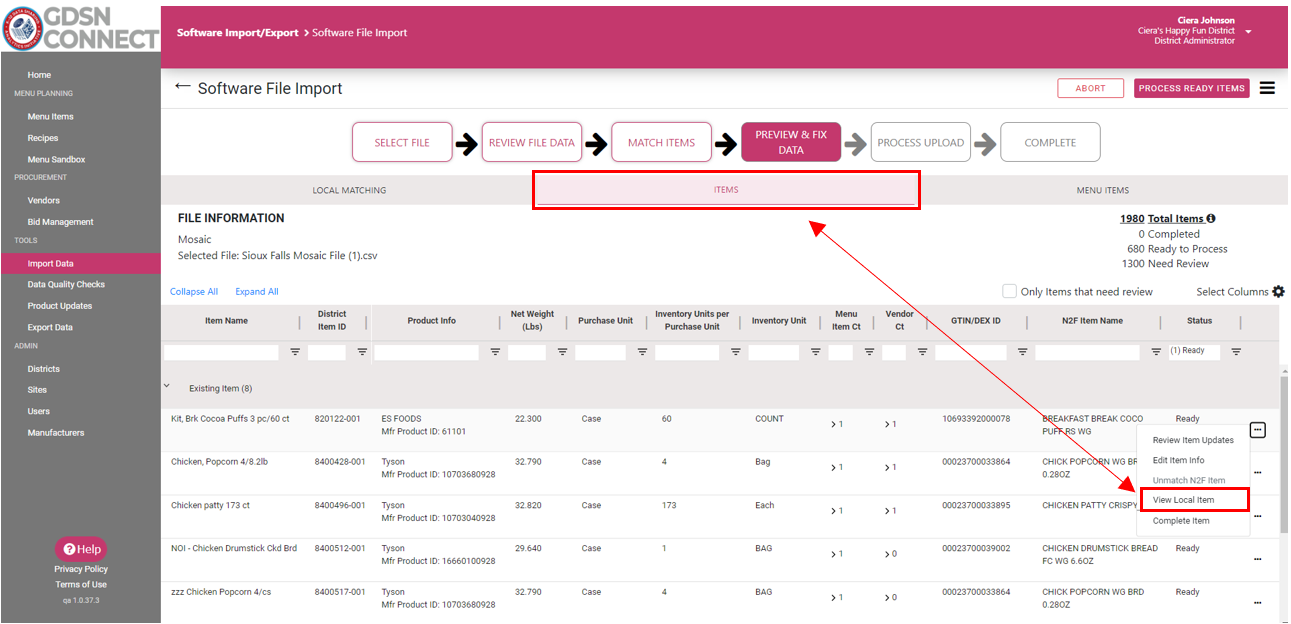Open Menu Items in the sidebar

pyautogui.click(x=51, y=117)
